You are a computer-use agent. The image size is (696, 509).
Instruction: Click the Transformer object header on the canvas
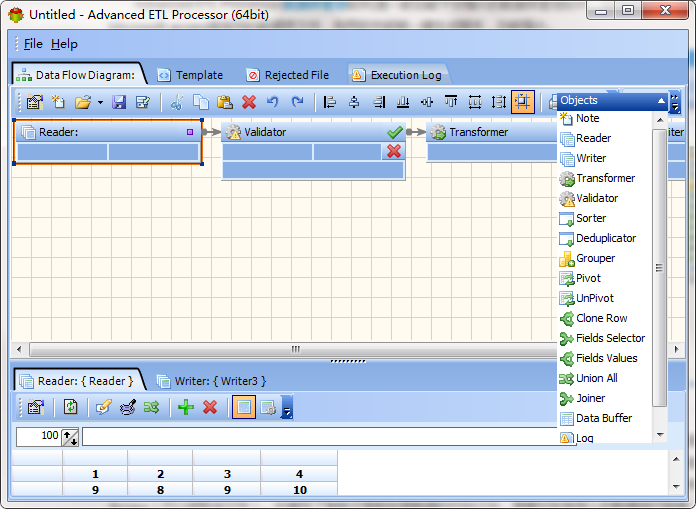point(492,132)
